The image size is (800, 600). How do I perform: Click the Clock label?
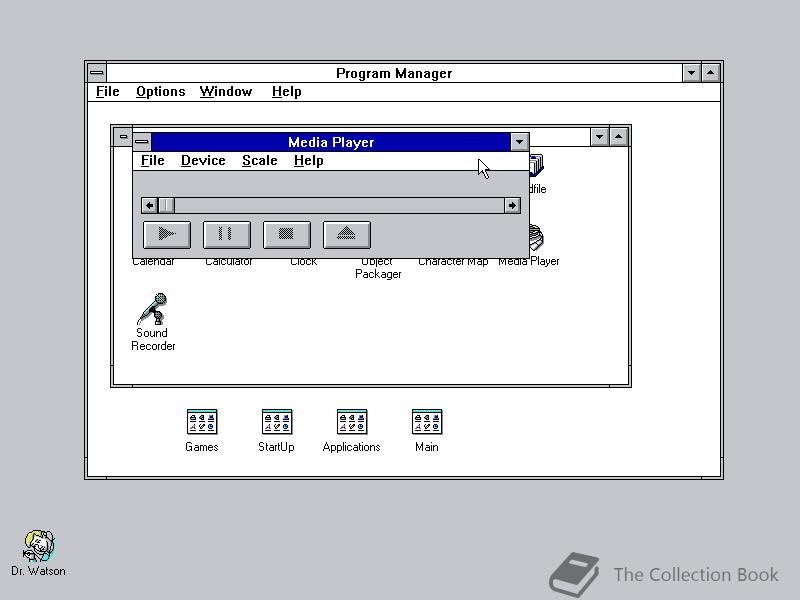click(x=304, y=262)
